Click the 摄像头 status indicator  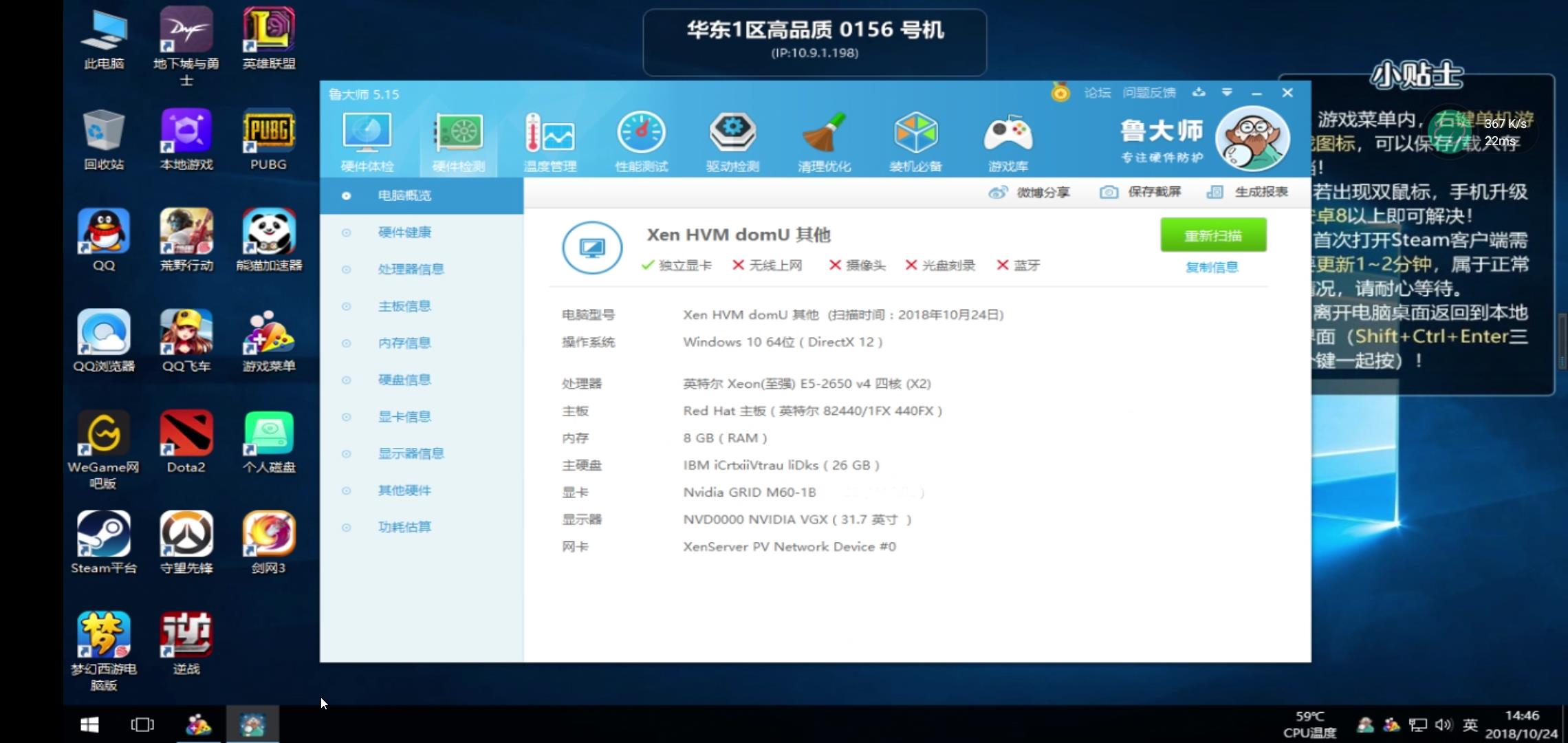857,266
